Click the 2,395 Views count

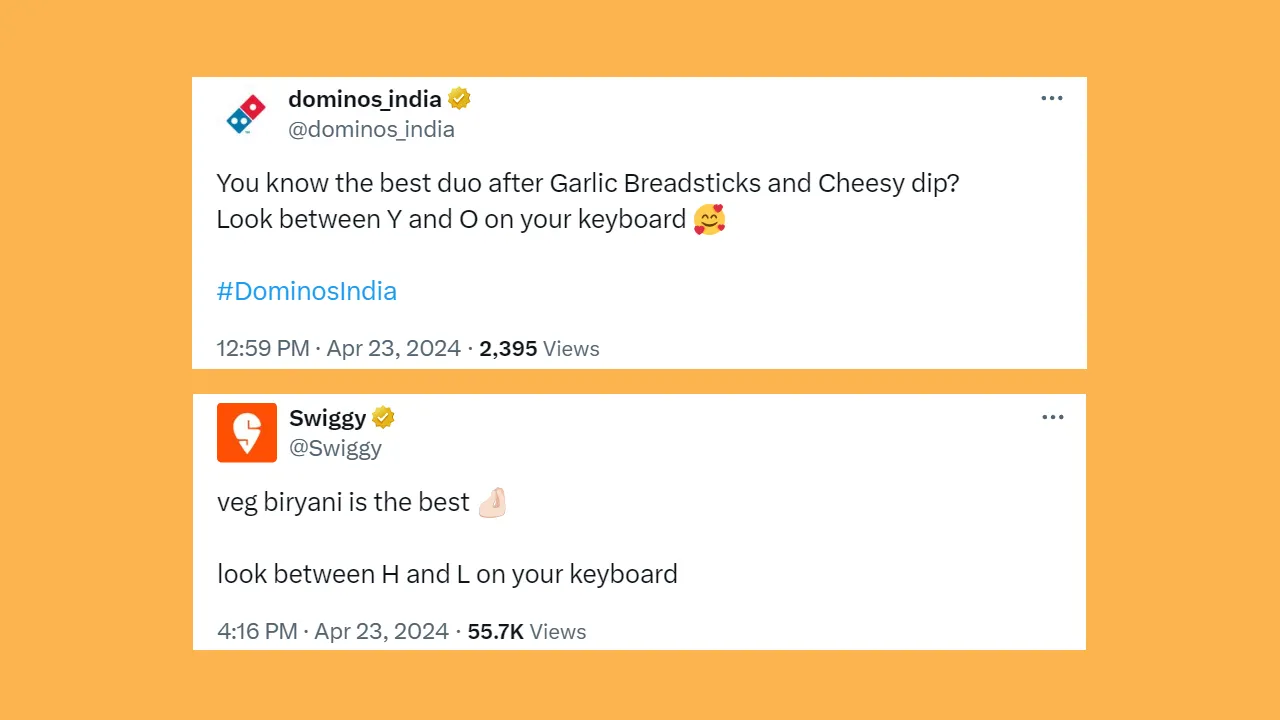(539, 349)
